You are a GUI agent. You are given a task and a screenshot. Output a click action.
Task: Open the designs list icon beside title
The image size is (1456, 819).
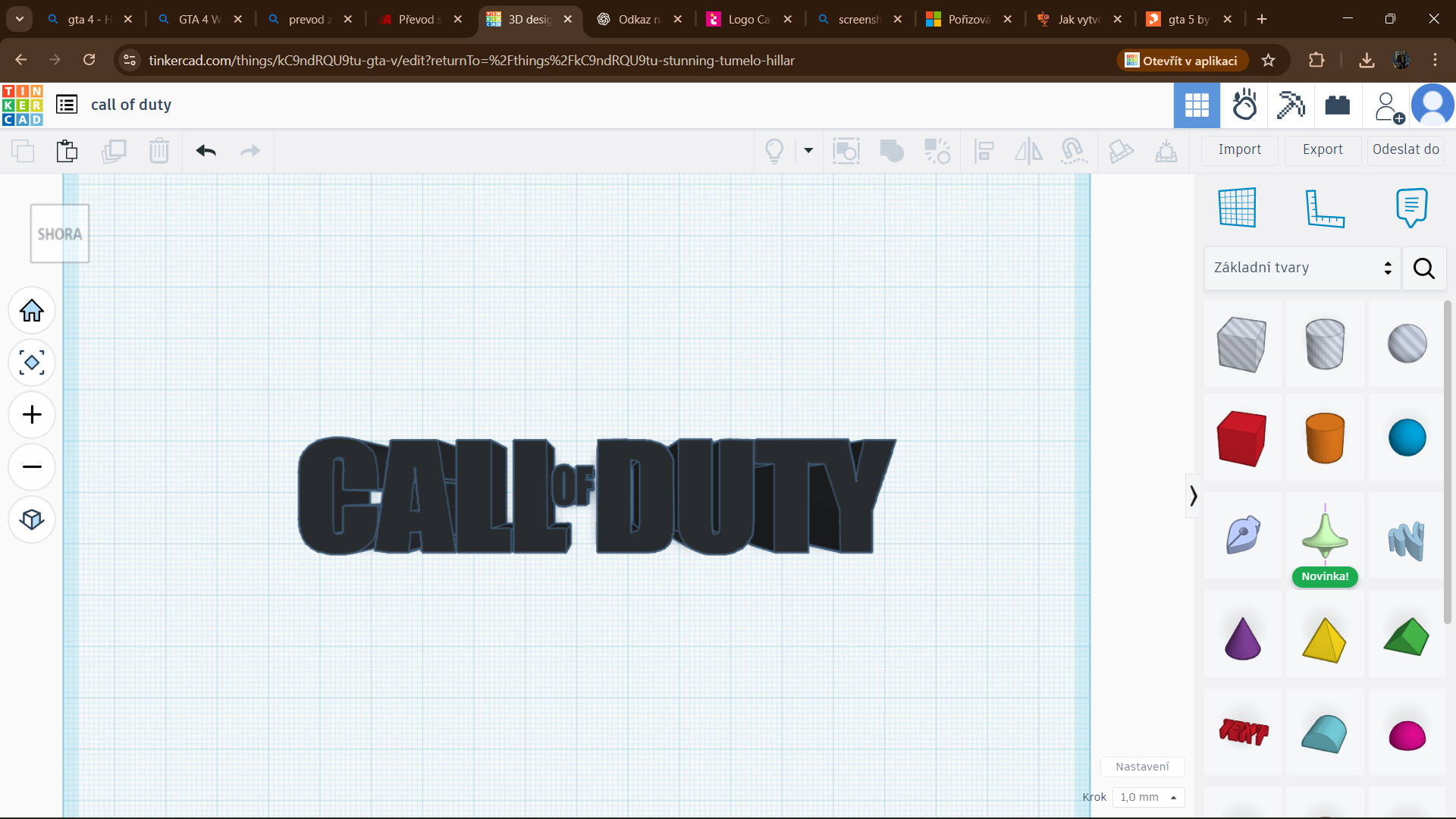pos(67,105)
